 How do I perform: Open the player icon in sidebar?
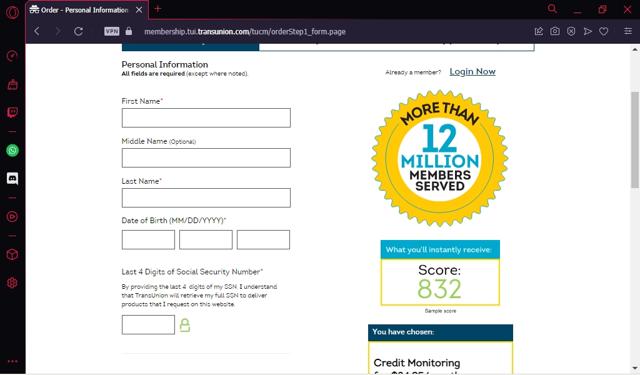point(12,216)
